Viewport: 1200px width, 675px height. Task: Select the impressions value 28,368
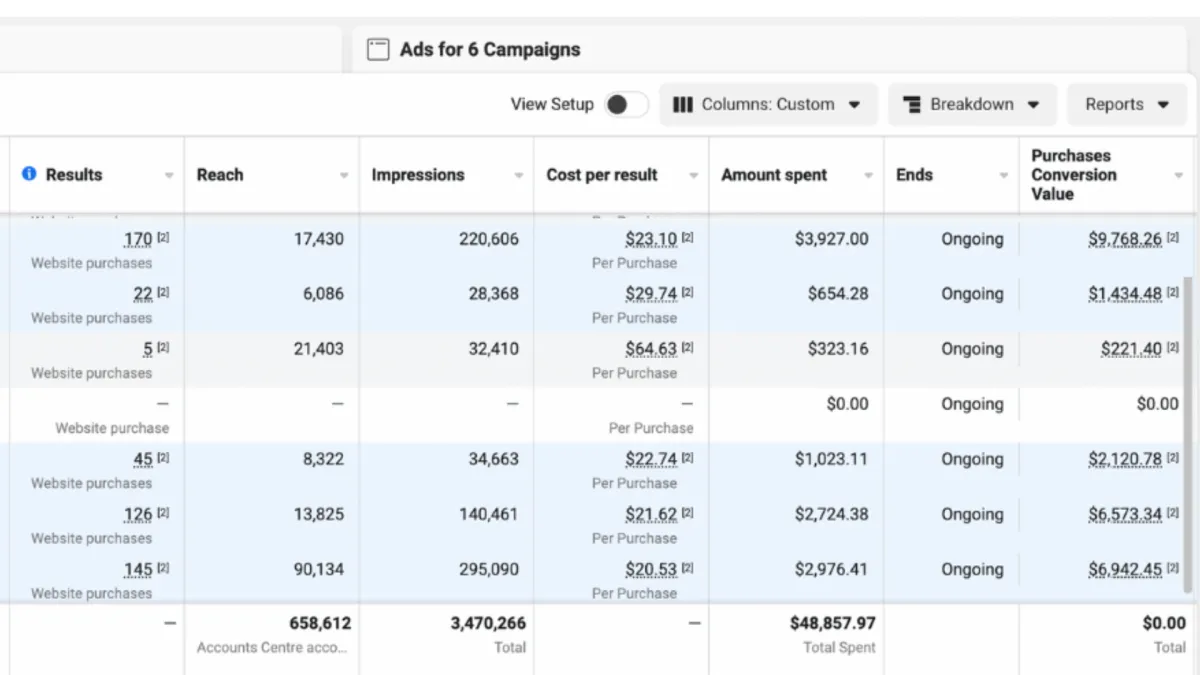494,294
